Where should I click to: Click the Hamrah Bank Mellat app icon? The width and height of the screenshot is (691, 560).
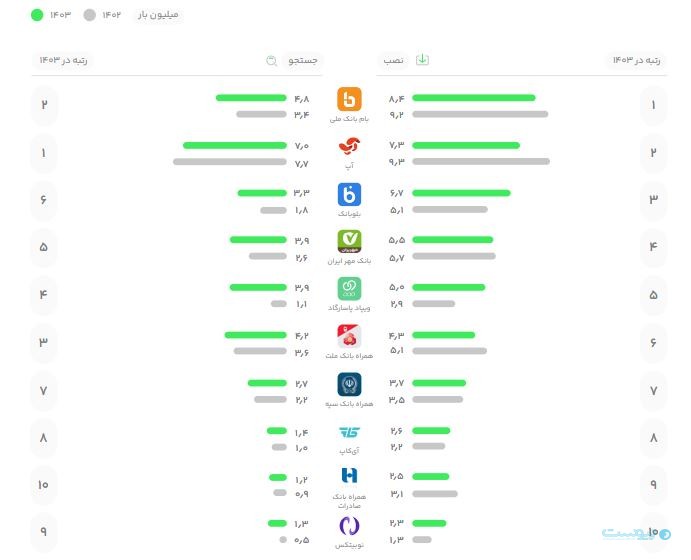[349, 337]
